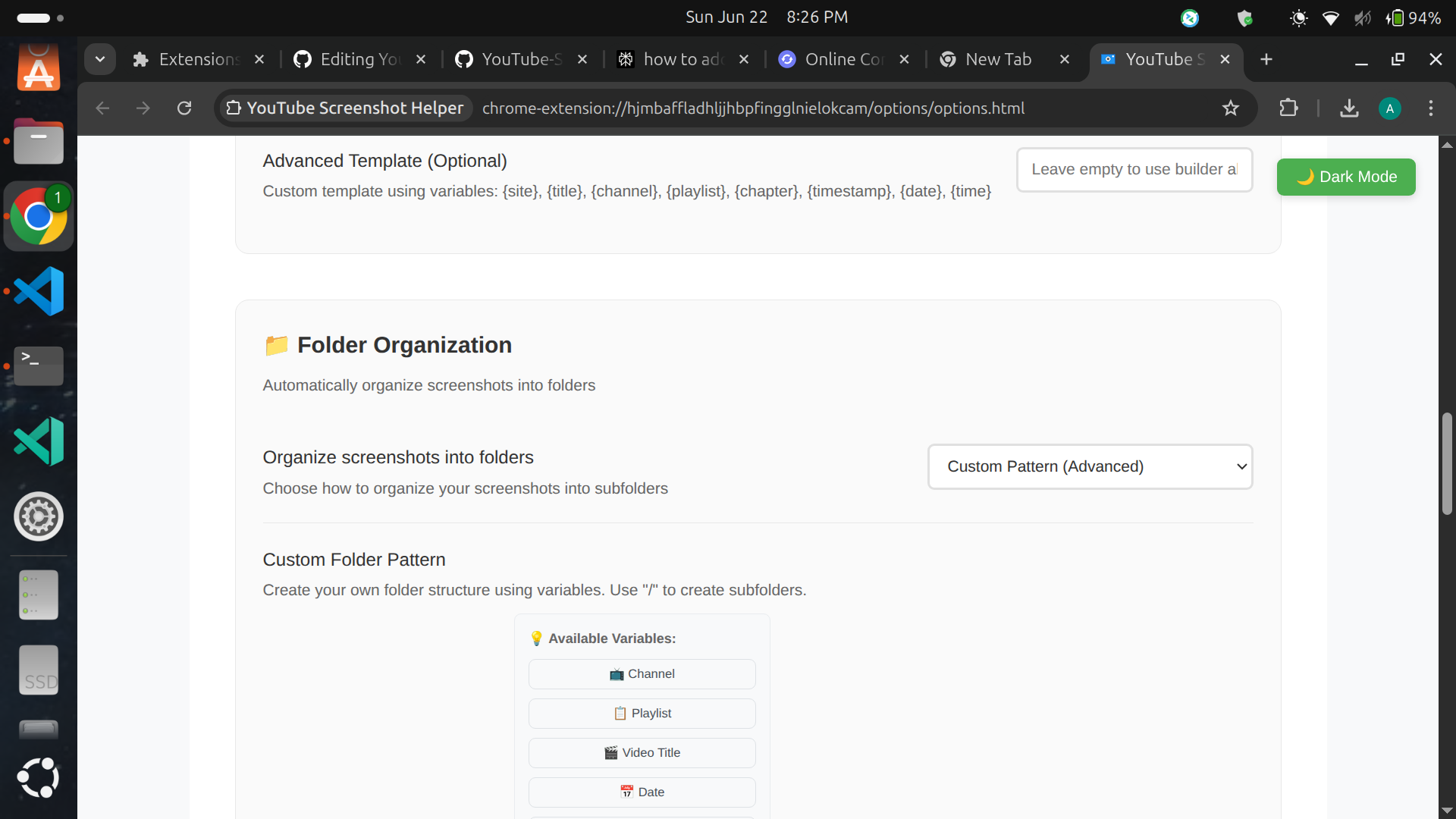The height and width of the screenshot is (819, 1456).
Task: Open the new tab plus button
Action: [1266, 59]
